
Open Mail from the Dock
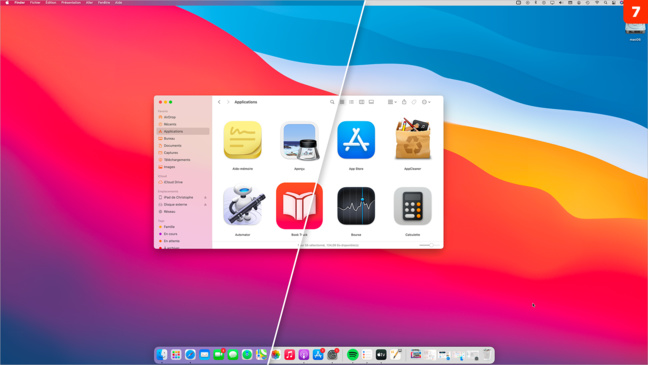pyautogui.click(x=205, y=354)
